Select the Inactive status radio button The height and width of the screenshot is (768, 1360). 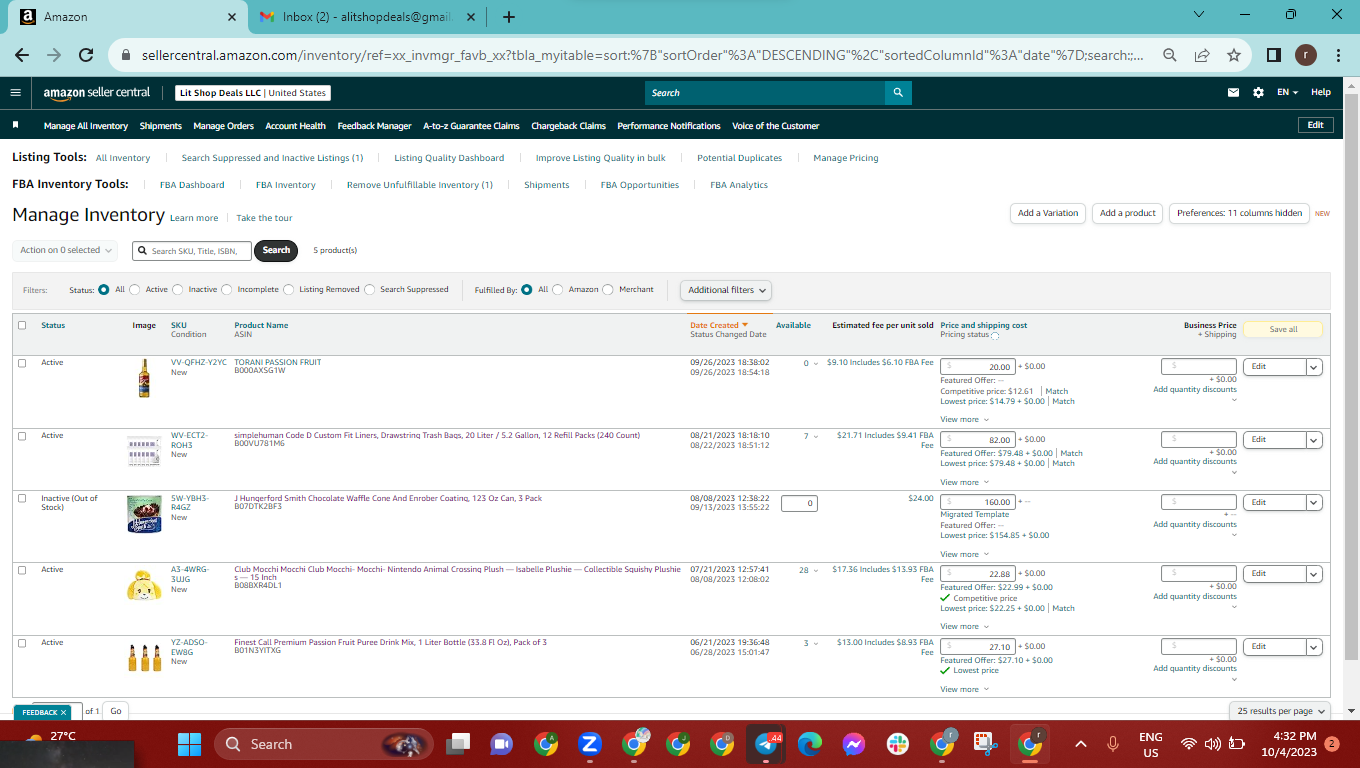[178, 290]
